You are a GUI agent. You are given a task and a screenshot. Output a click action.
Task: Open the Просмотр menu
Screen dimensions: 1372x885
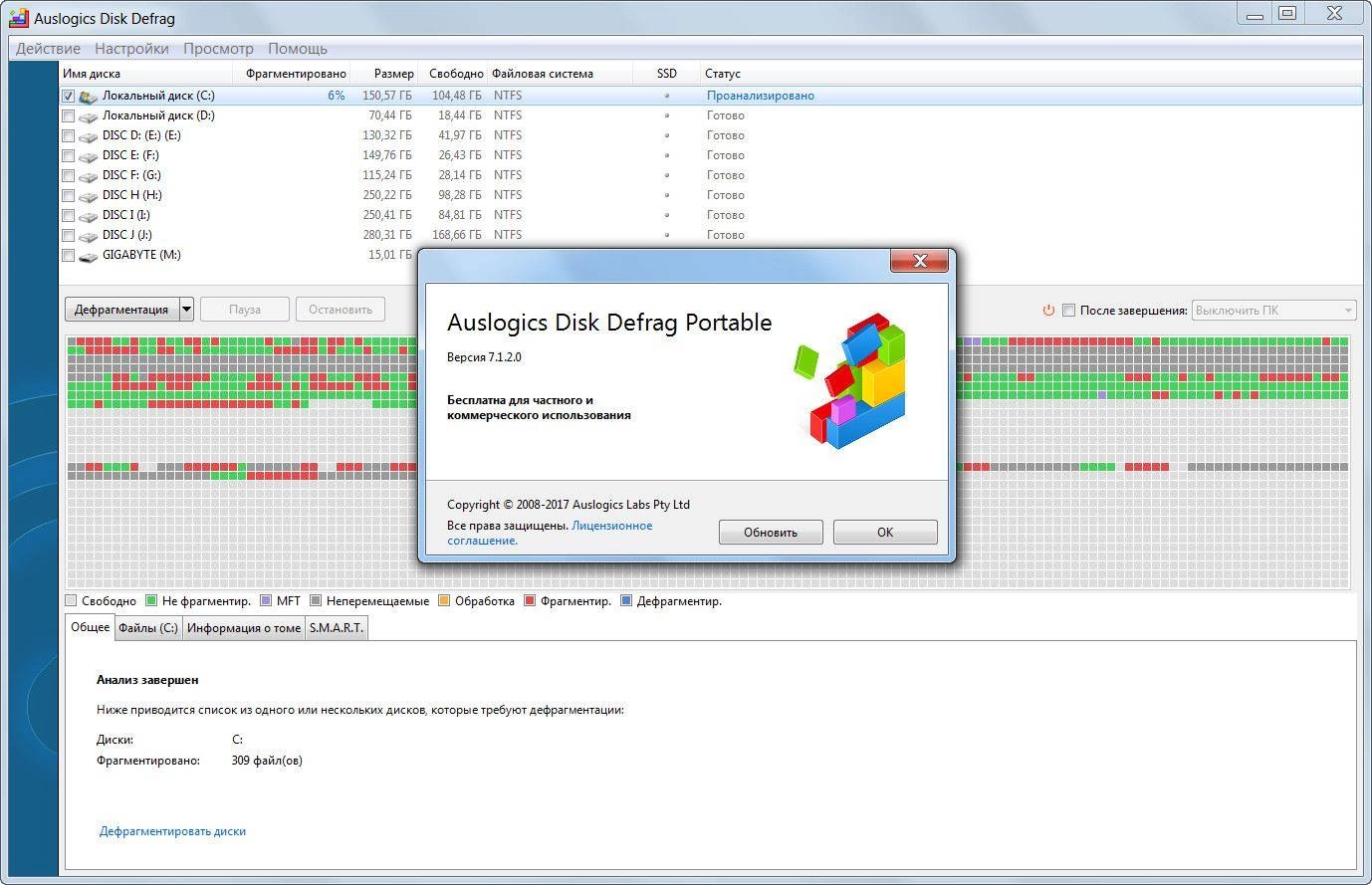[218, 49]
